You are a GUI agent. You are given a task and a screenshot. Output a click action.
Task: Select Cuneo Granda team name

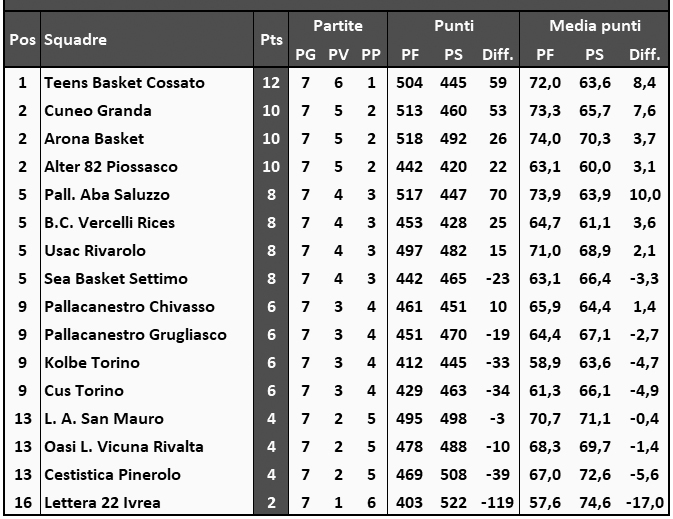pos(98,111)
